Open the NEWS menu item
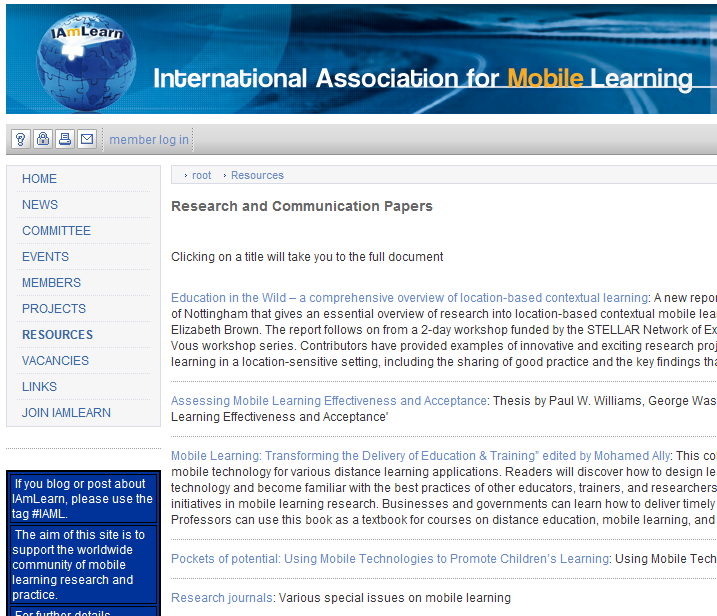The height and width of the screenshot is (616, 717). point(40,205)
